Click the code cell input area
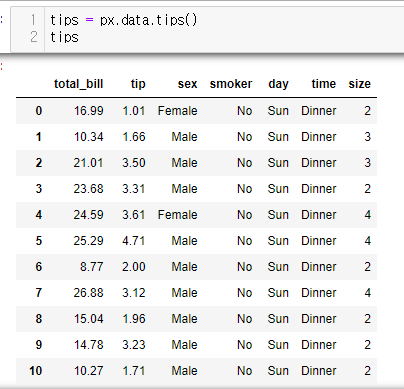The width and height of the screenshot is (404, 389). (224, 29)
